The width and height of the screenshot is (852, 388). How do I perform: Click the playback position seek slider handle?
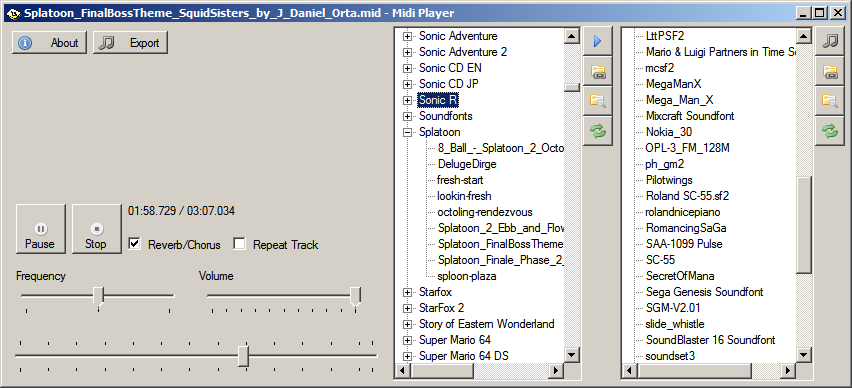click(243, 356)
